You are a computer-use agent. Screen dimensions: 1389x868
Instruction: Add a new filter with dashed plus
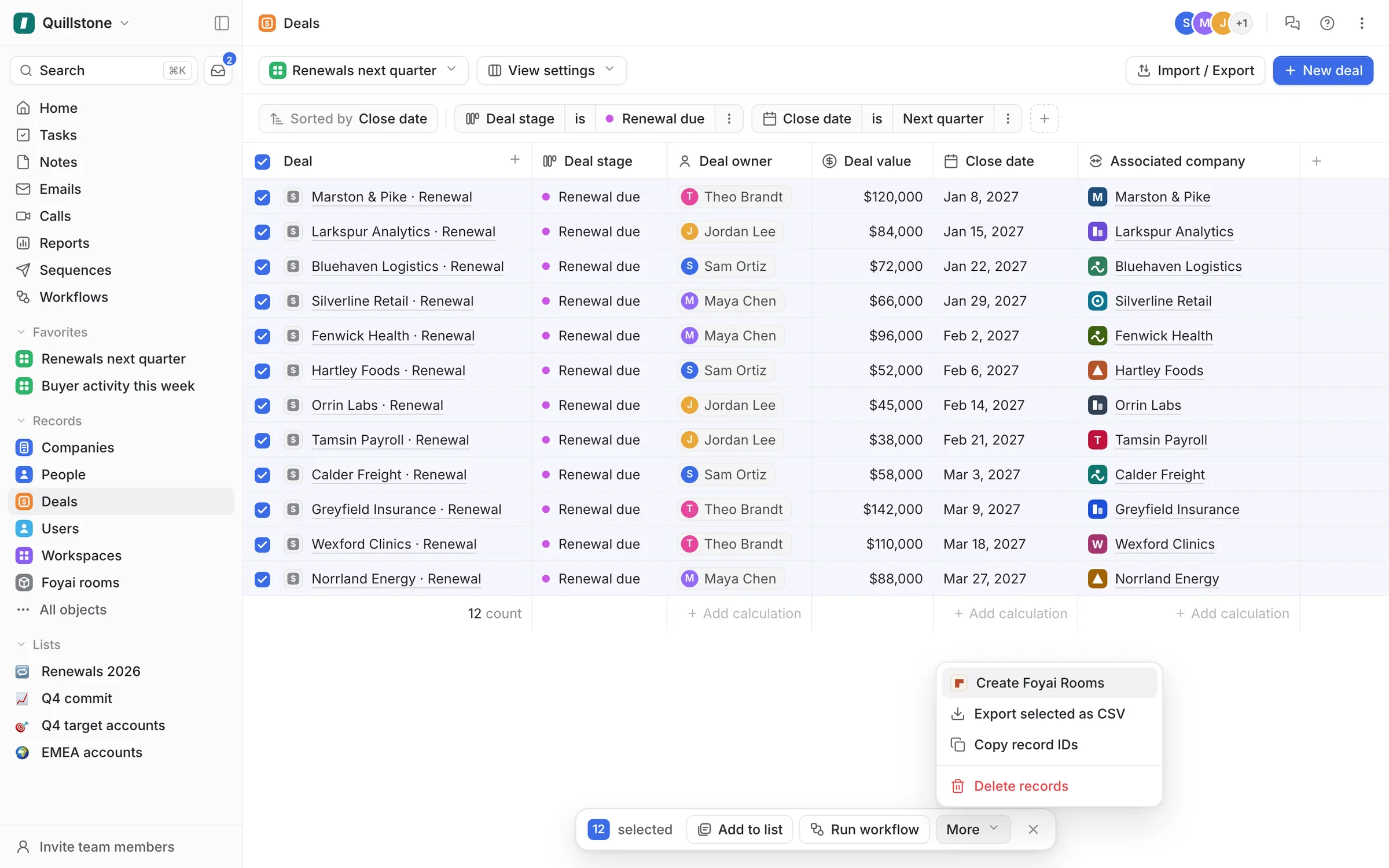click(1044, 119)
